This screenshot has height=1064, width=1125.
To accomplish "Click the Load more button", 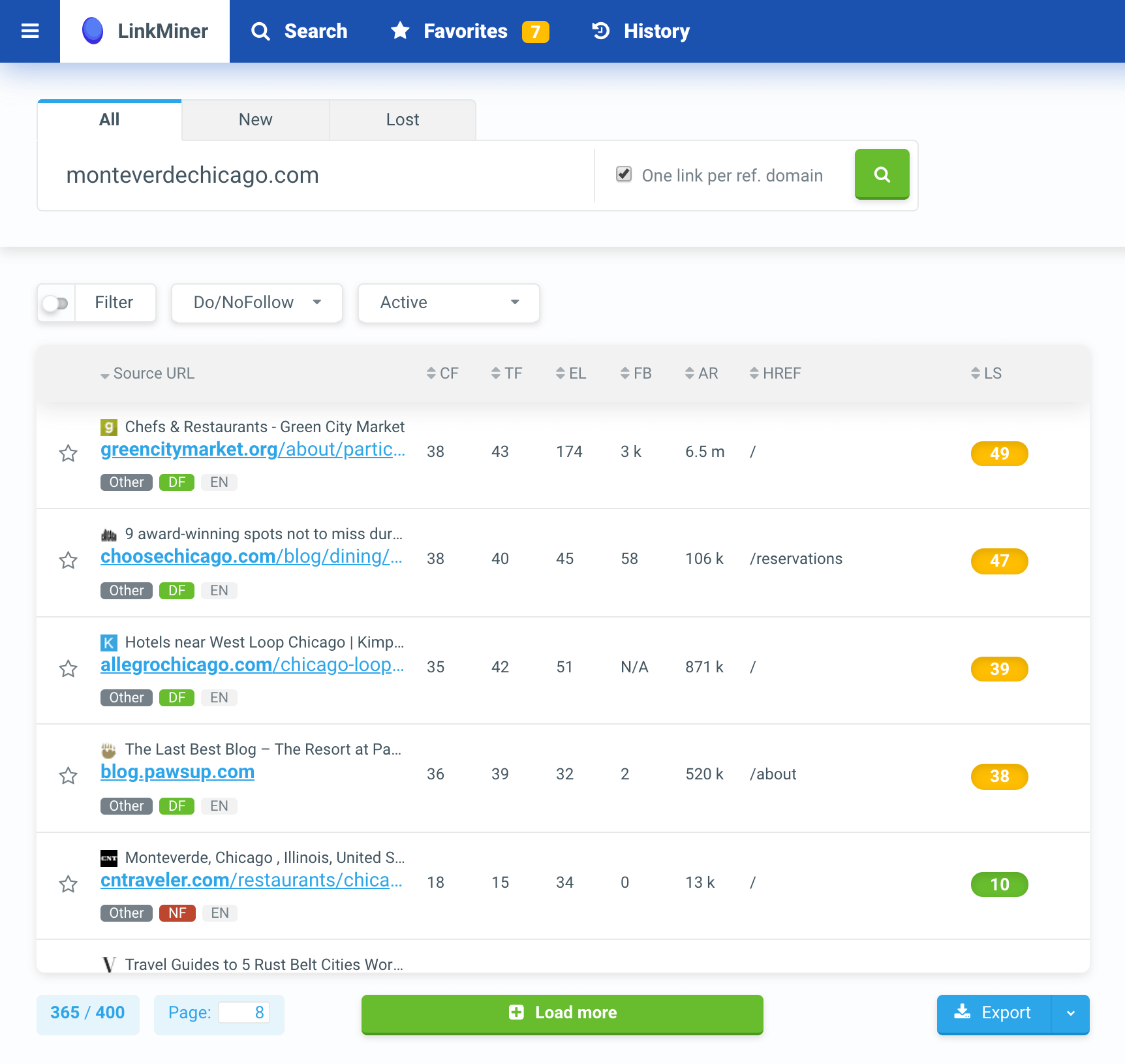I will click(x=562, y=1014).
